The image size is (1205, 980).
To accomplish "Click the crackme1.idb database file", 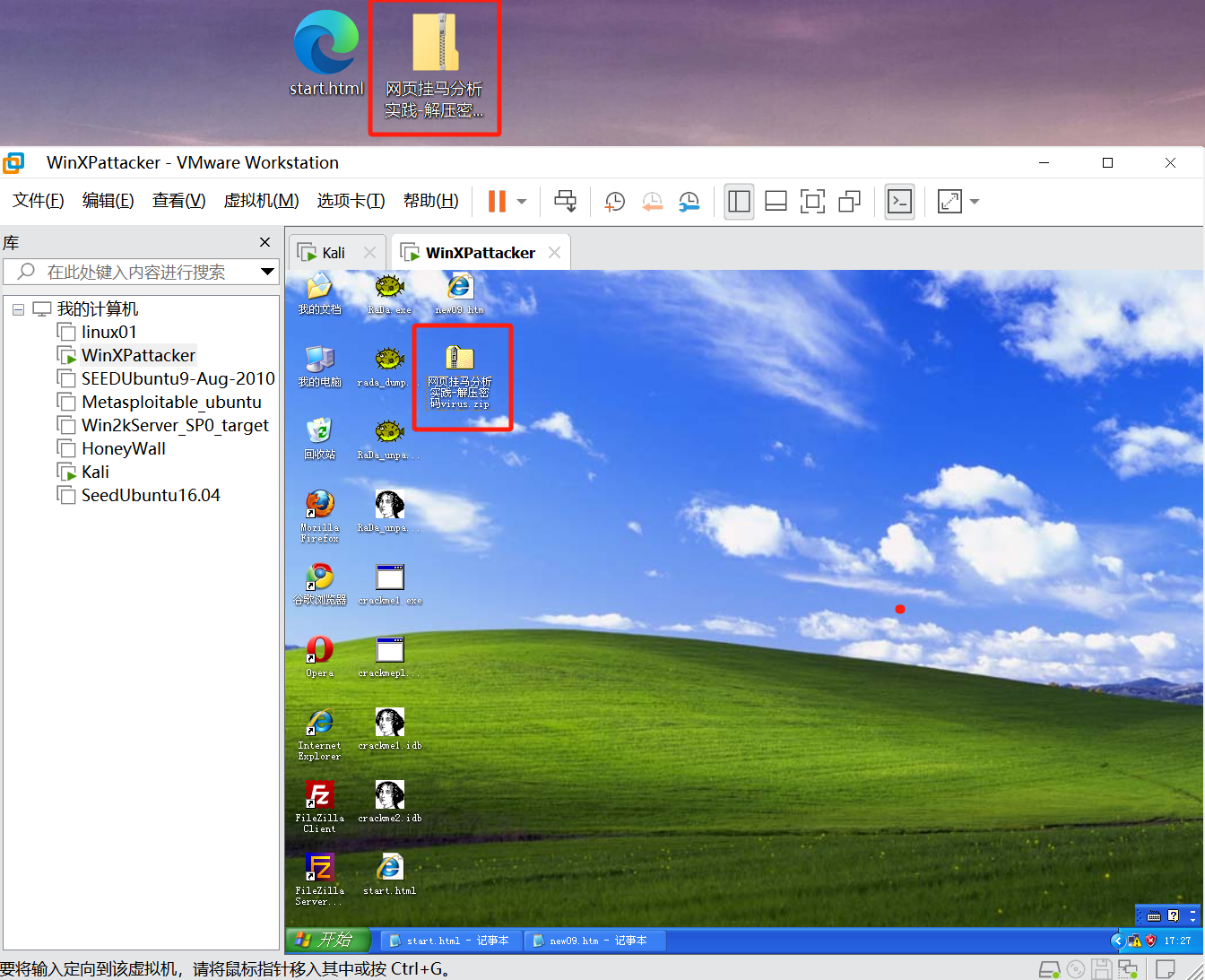I will tap(389, 729).
